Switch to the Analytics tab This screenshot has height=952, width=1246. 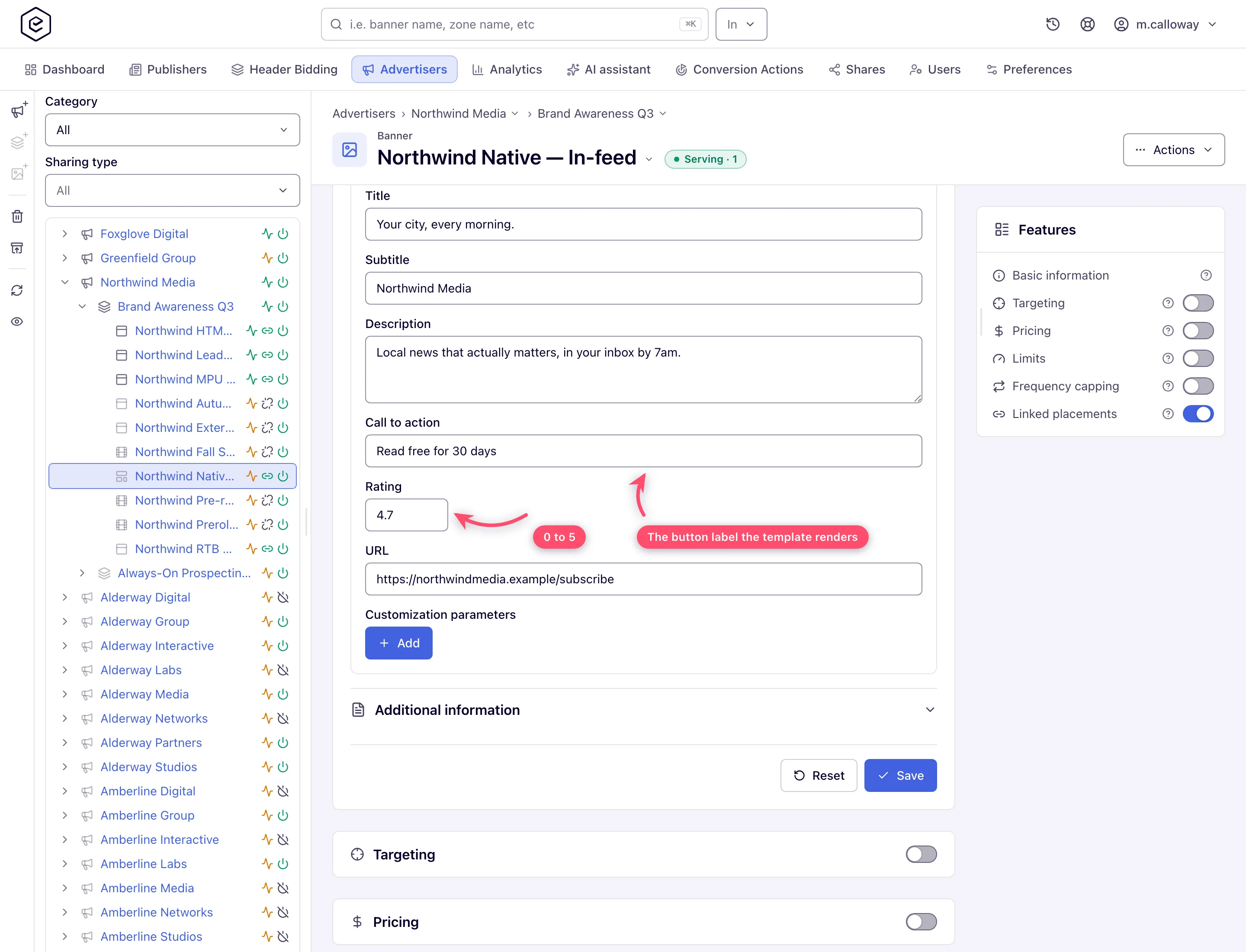[x=507, y=69]
